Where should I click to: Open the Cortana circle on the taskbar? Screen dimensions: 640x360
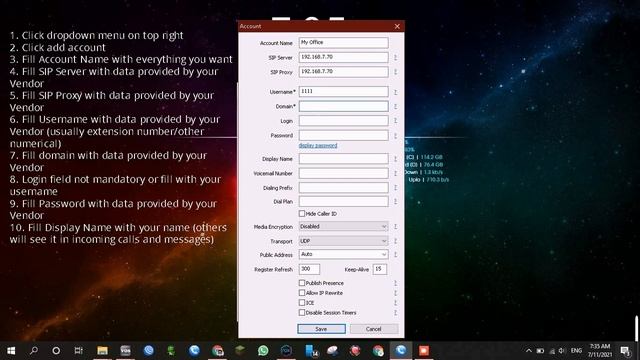[x=56, y=351]
